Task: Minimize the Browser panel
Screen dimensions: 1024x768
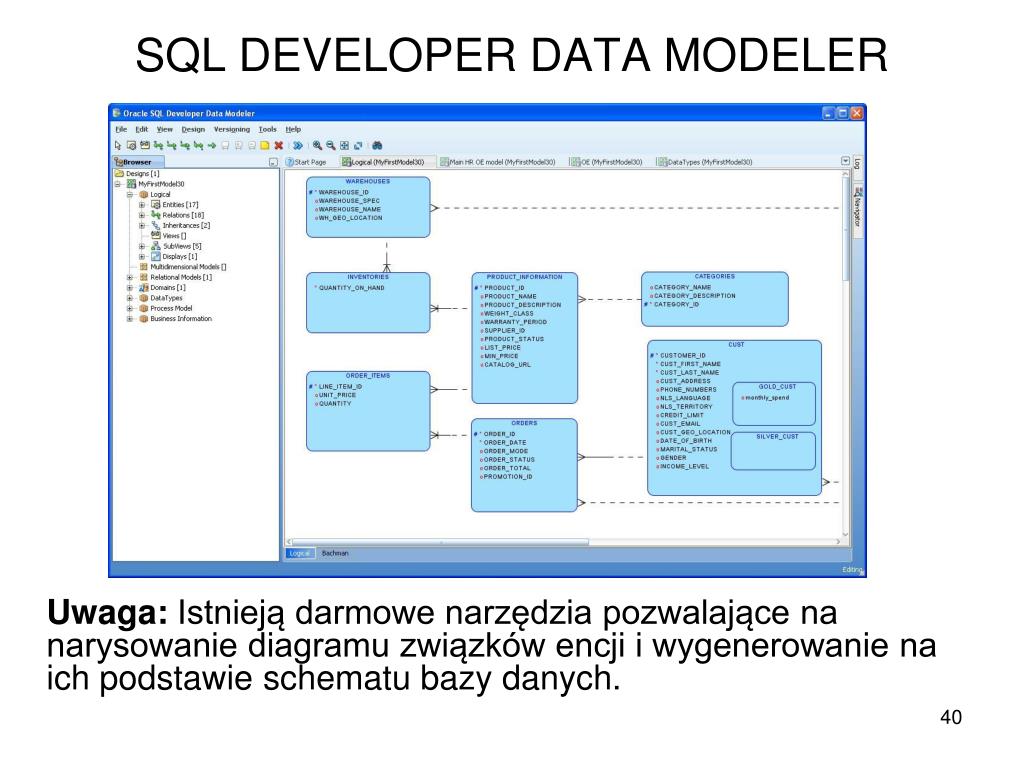Action: 273,162
